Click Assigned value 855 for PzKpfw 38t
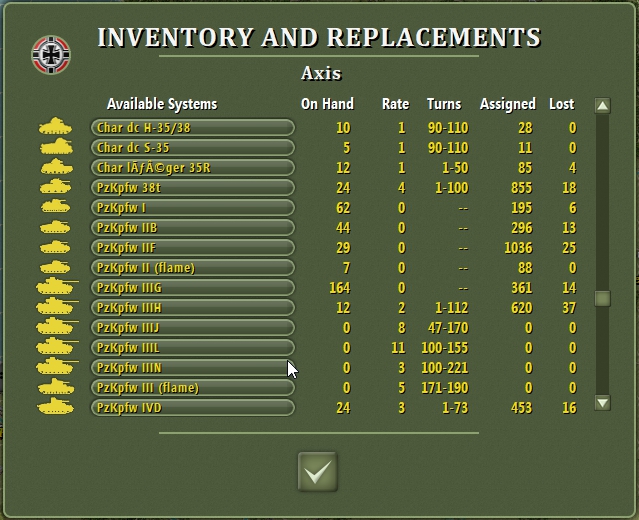 click(522, 188)
